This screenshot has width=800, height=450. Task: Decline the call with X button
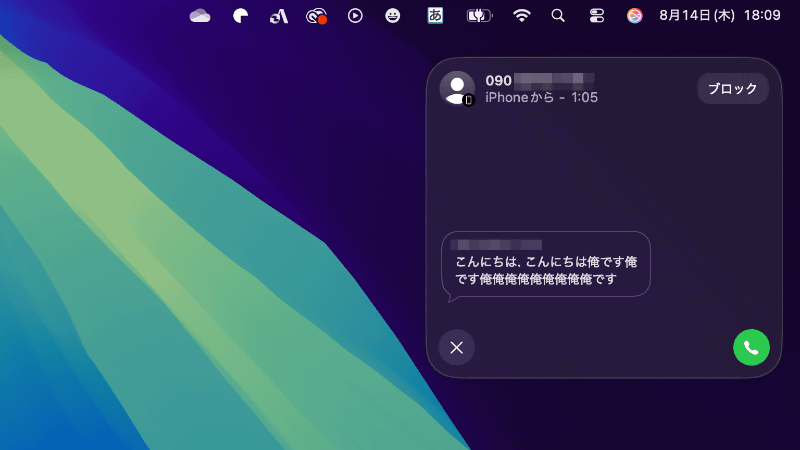pos(457,347)
